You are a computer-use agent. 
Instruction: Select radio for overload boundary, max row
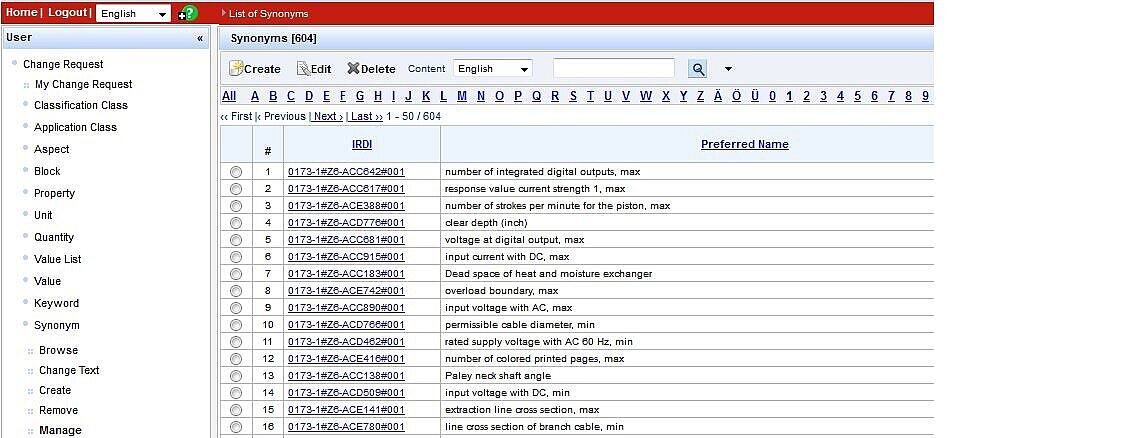[236, 291]
